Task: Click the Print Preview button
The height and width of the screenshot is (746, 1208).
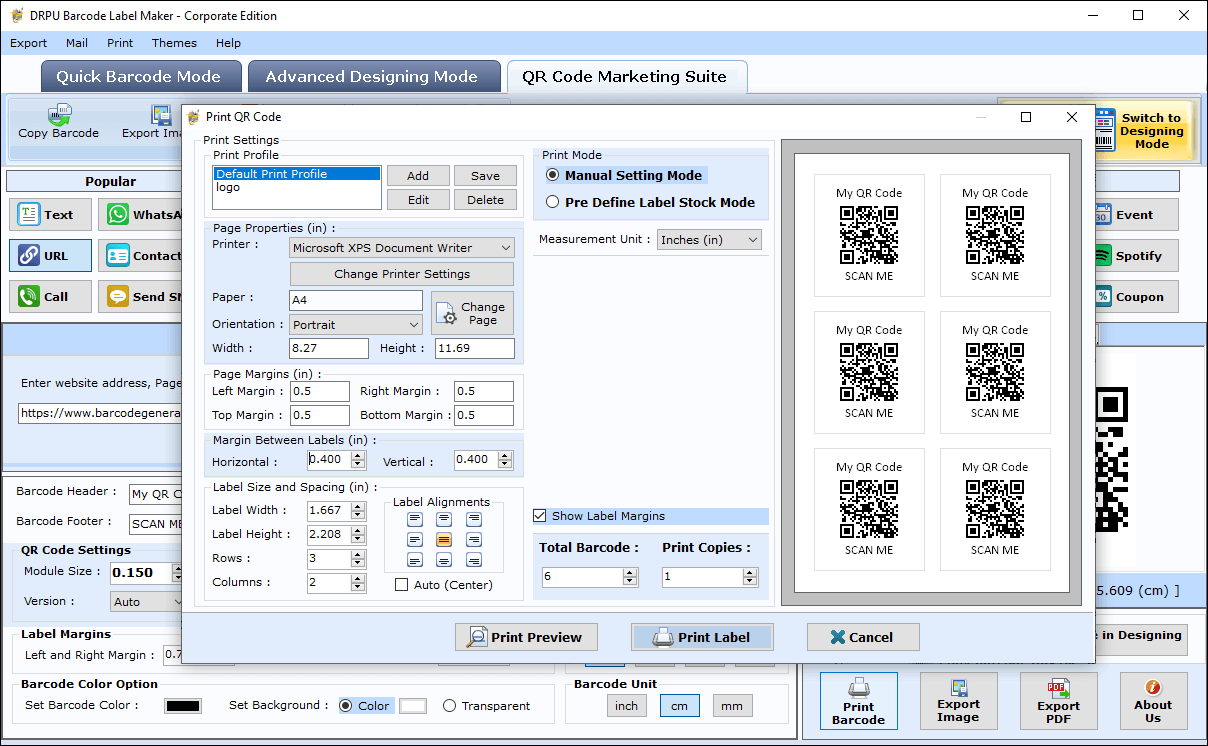Action: pos(526,637)
